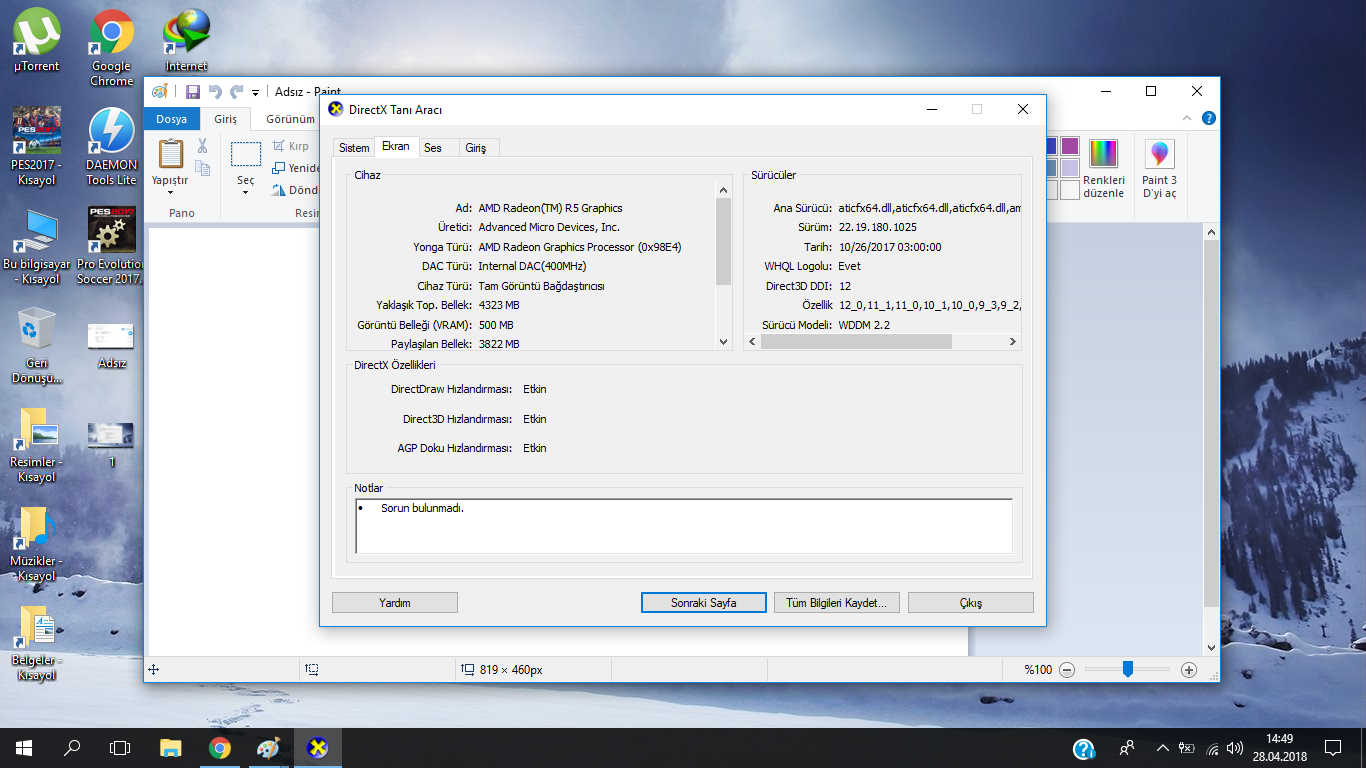Open the Windows Start menu

click(24, 748)
